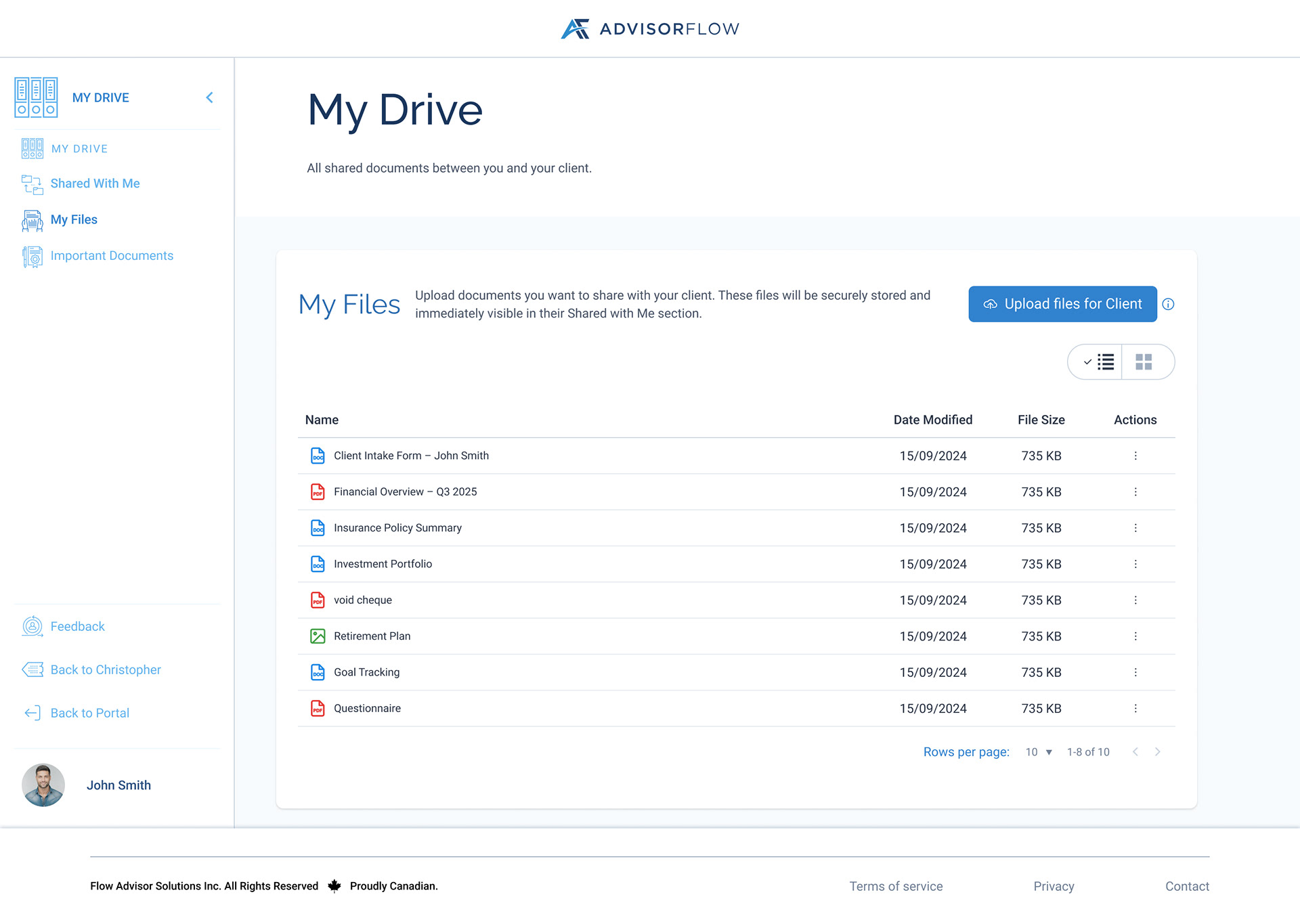Viewport: 1300px width, 924px height.
Task: Click the info icon beside Upload button
Action: click(1168, 305)
